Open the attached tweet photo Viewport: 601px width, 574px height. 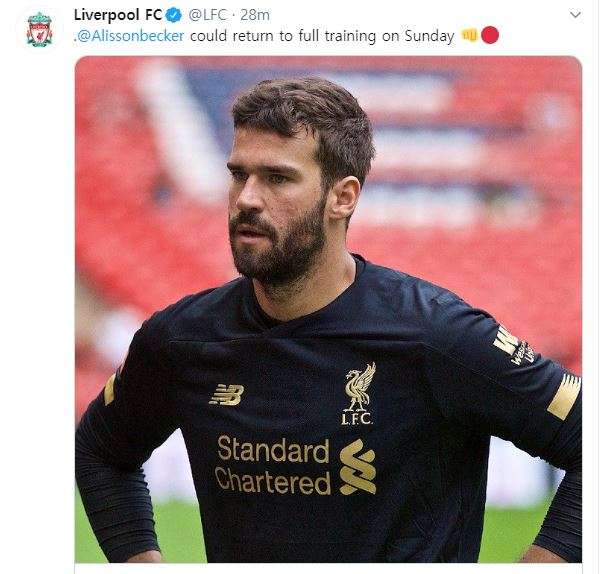328,309
